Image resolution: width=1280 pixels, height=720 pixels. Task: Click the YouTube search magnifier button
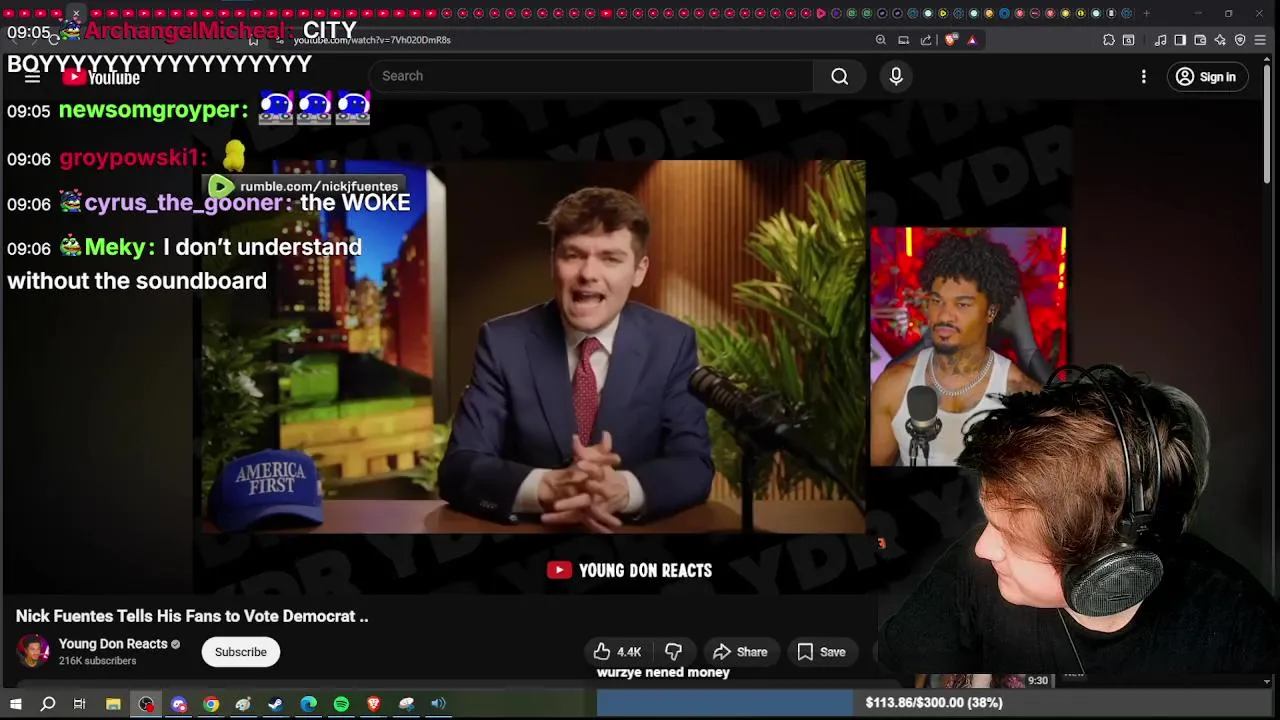[840, 76]
